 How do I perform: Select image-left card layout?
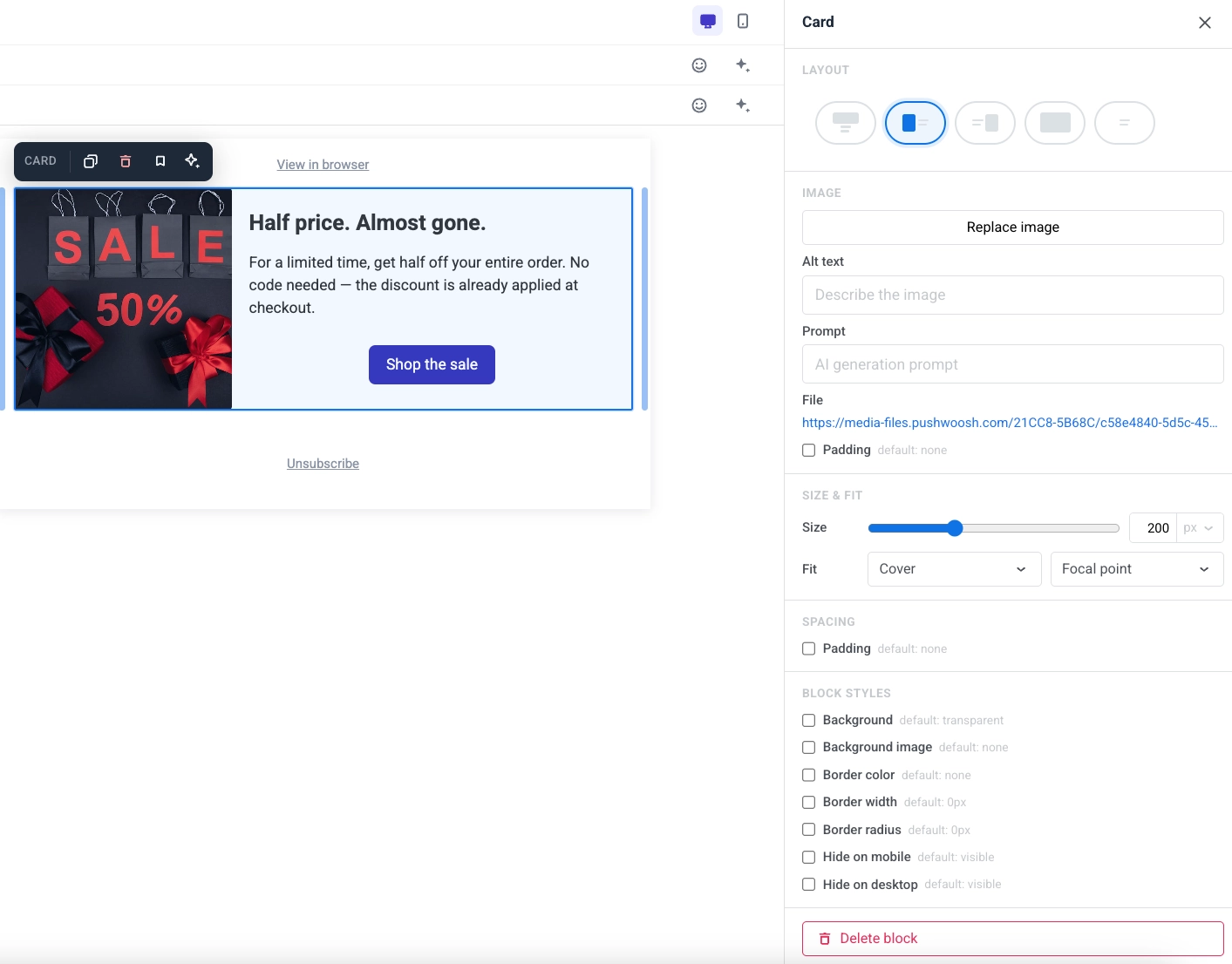915,123
